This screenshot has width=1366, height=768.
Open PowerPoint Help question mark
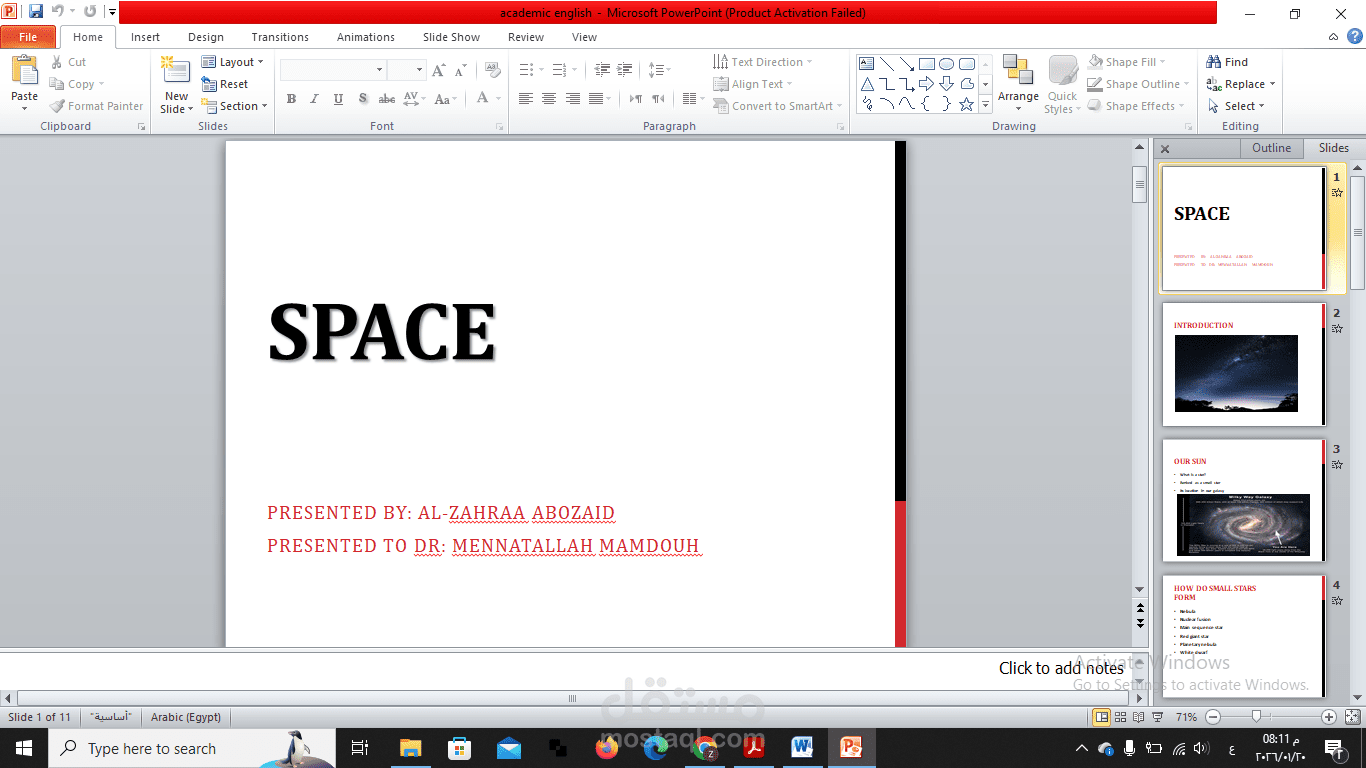[x=1354, y=37]
